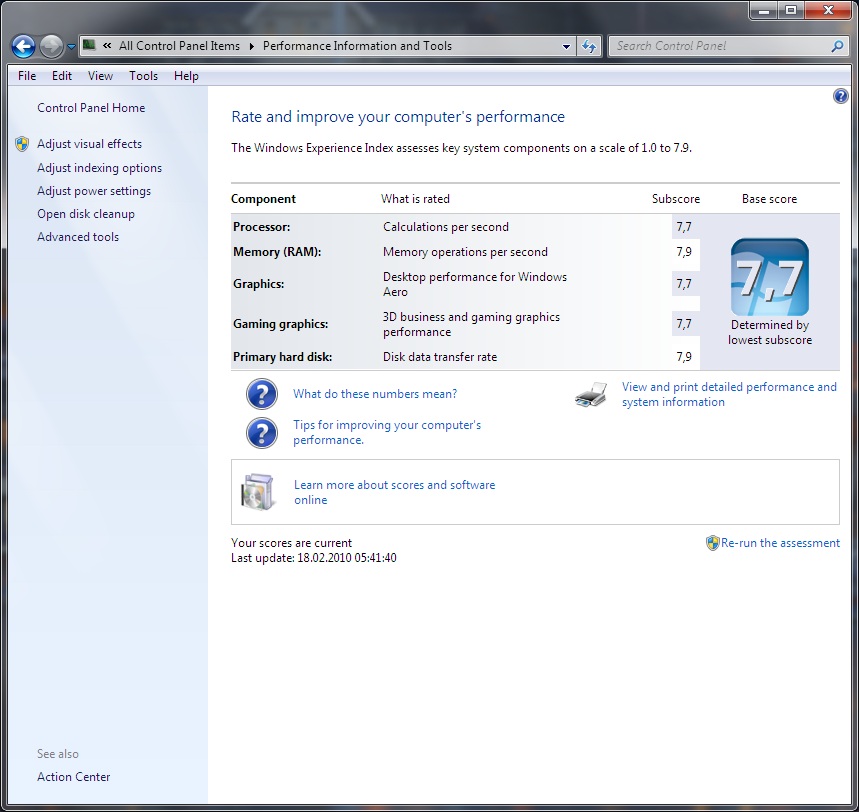Viewport: 859px width, 812px height.
Task: Minimize the window
Action: (763, 10)
